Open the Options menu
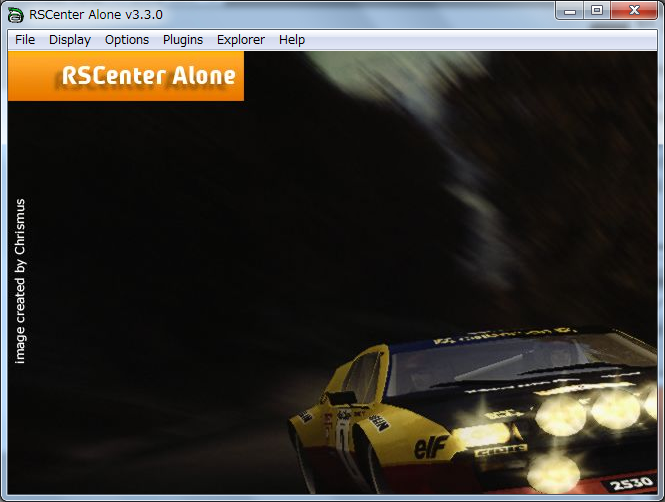Image resolution: width=665 pixels, height=502 pixels. pos(127,40)
